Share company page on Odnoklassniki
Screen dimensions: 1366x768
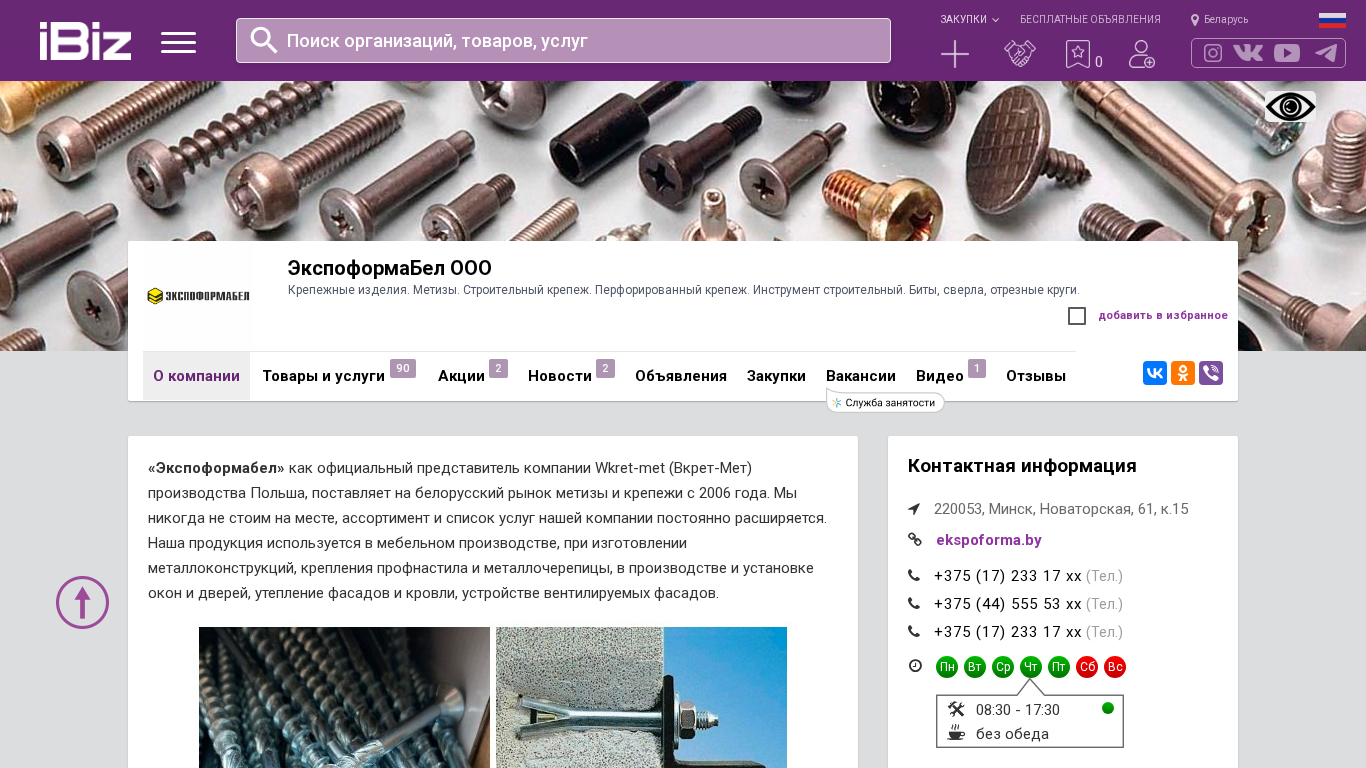[x=1183, y=373]
